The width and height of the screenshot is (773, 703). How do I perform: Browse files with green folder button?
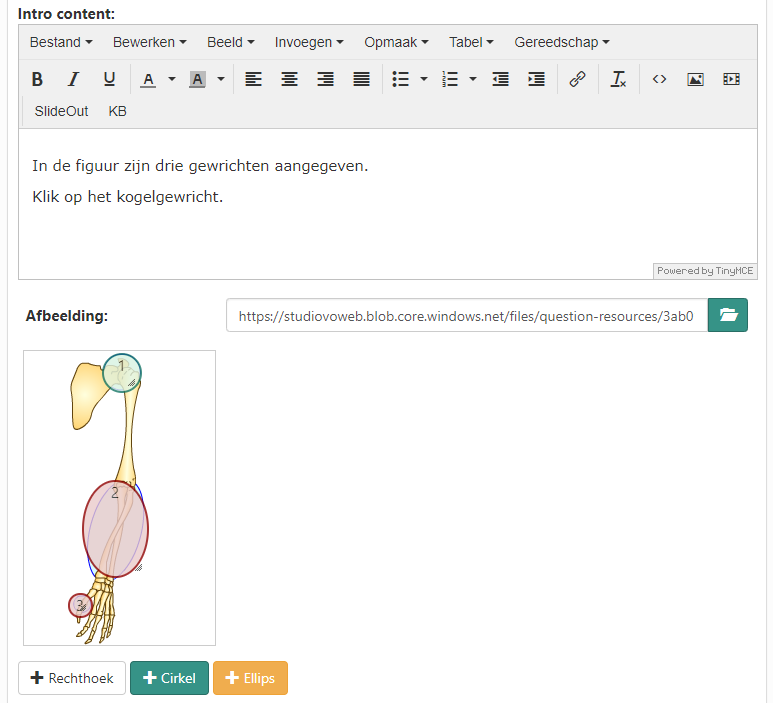[x=728, y=315]
